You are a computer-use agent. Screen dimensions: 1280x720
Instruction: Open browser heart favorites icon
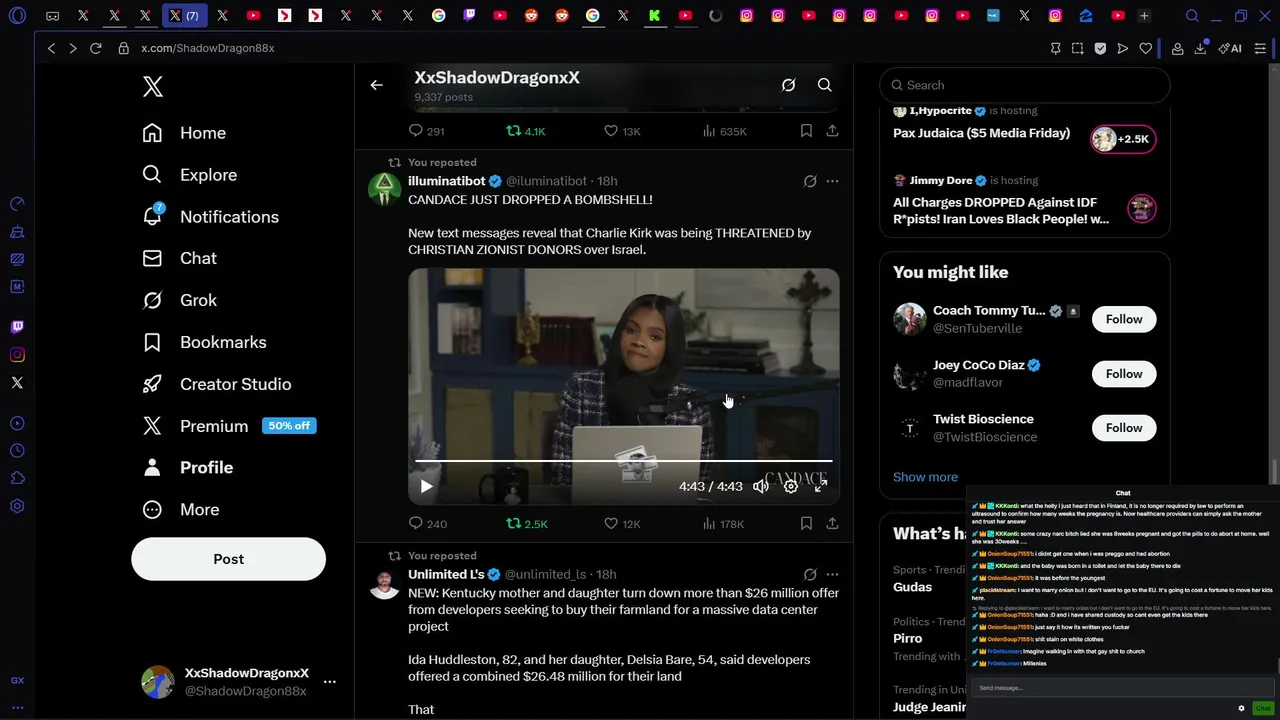1145,48
